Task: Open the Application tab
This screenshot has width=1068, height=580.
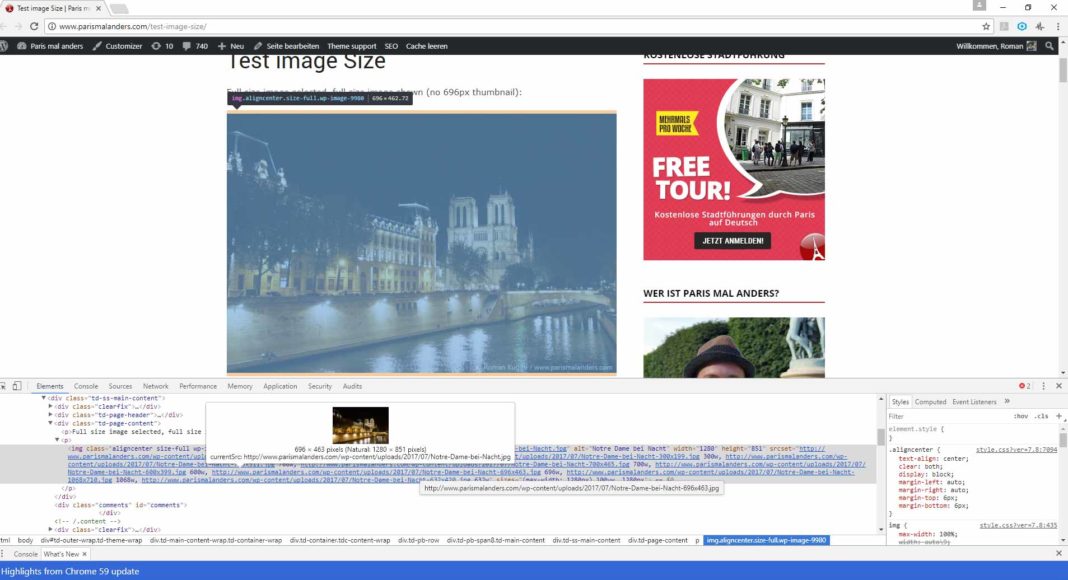Action: pos(280,386)
